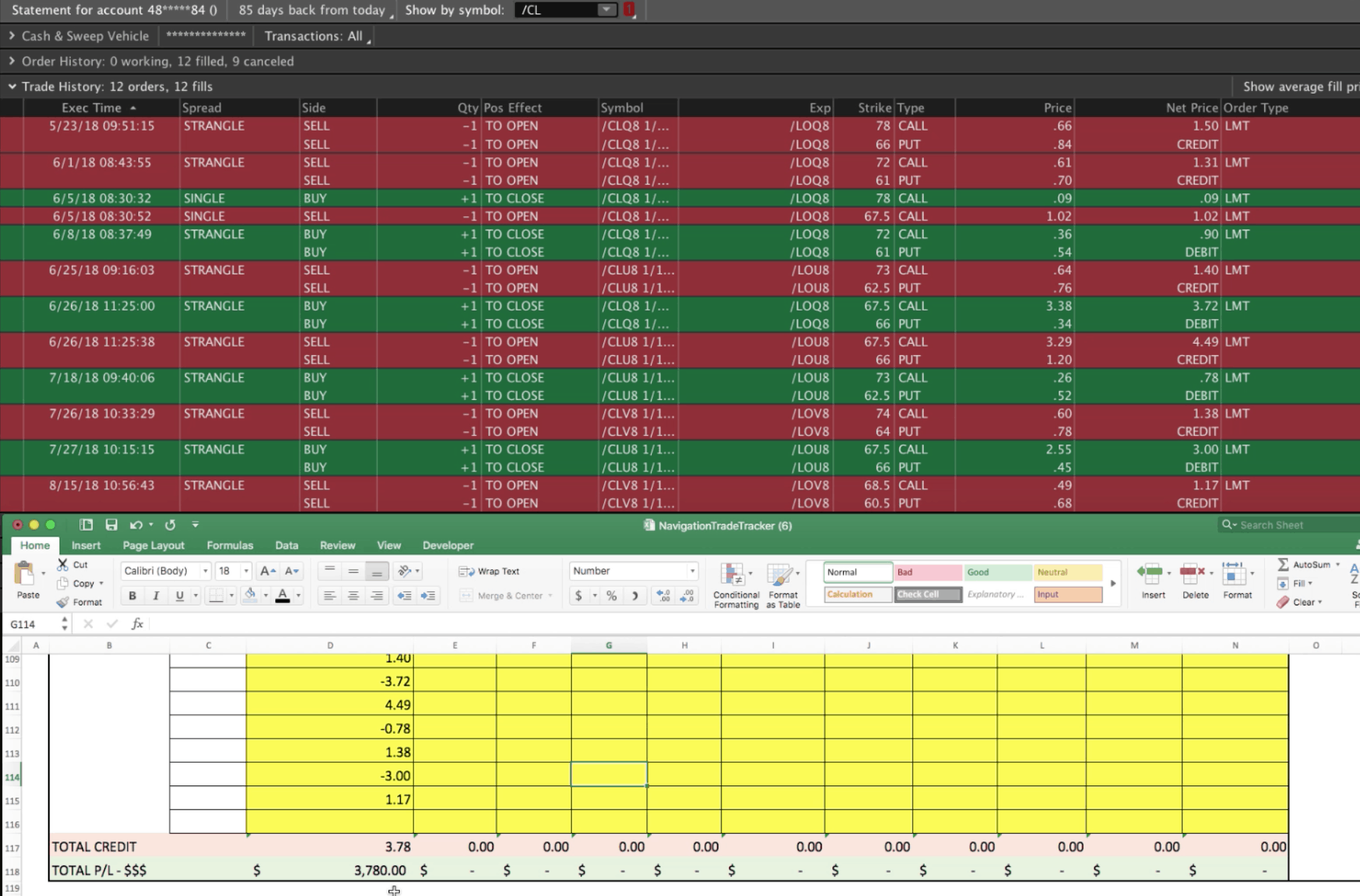
Task: Apply currency dollar number format
Action: coord(579,595)
